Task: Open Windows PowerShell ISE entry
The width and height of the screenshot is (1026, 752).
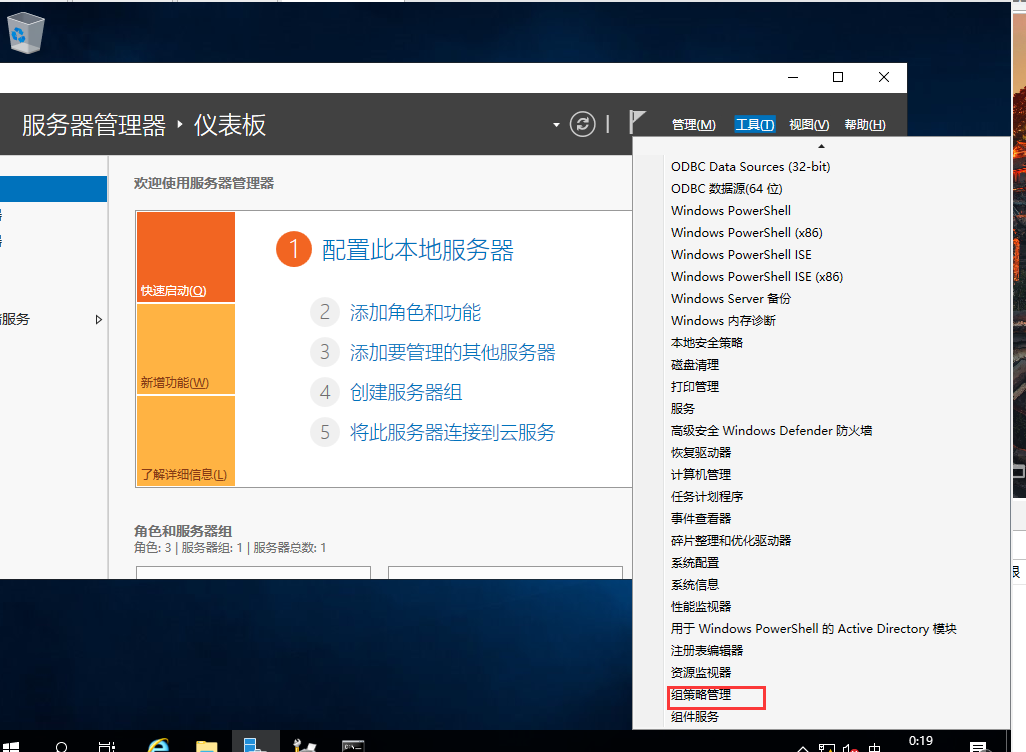Action: pos(741,254)
